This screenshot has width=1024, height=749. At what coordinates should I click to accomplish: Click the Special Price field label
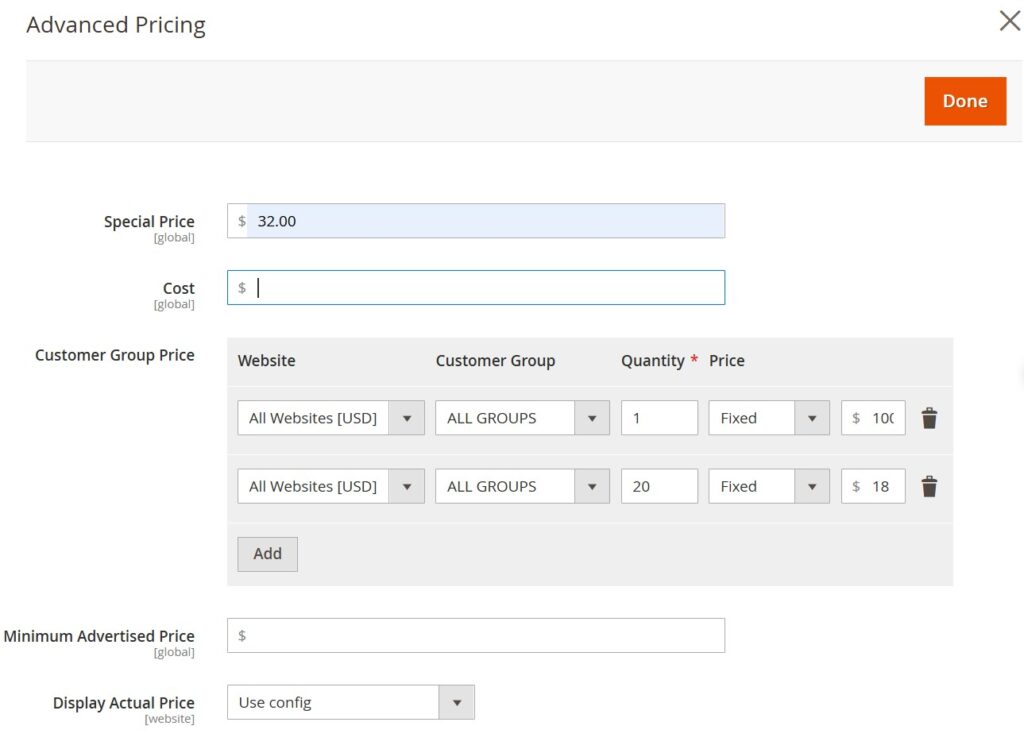click(x=149, y=222)
